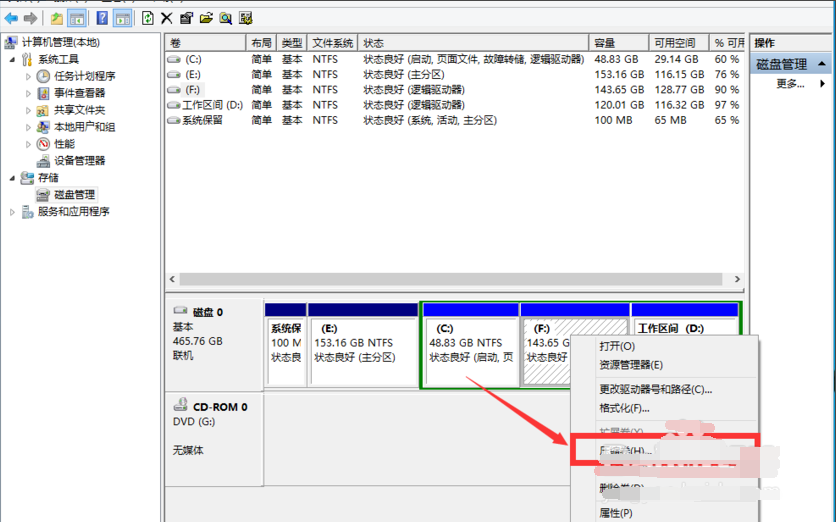
Task: Sort by the 类型 column header
Action: (292, 43)
